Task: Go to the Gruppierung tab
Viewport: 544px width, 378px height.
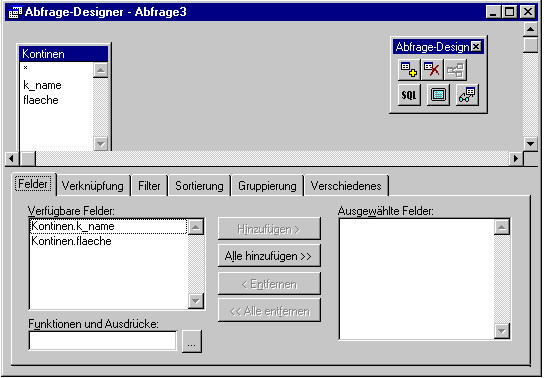Action: 267,186
